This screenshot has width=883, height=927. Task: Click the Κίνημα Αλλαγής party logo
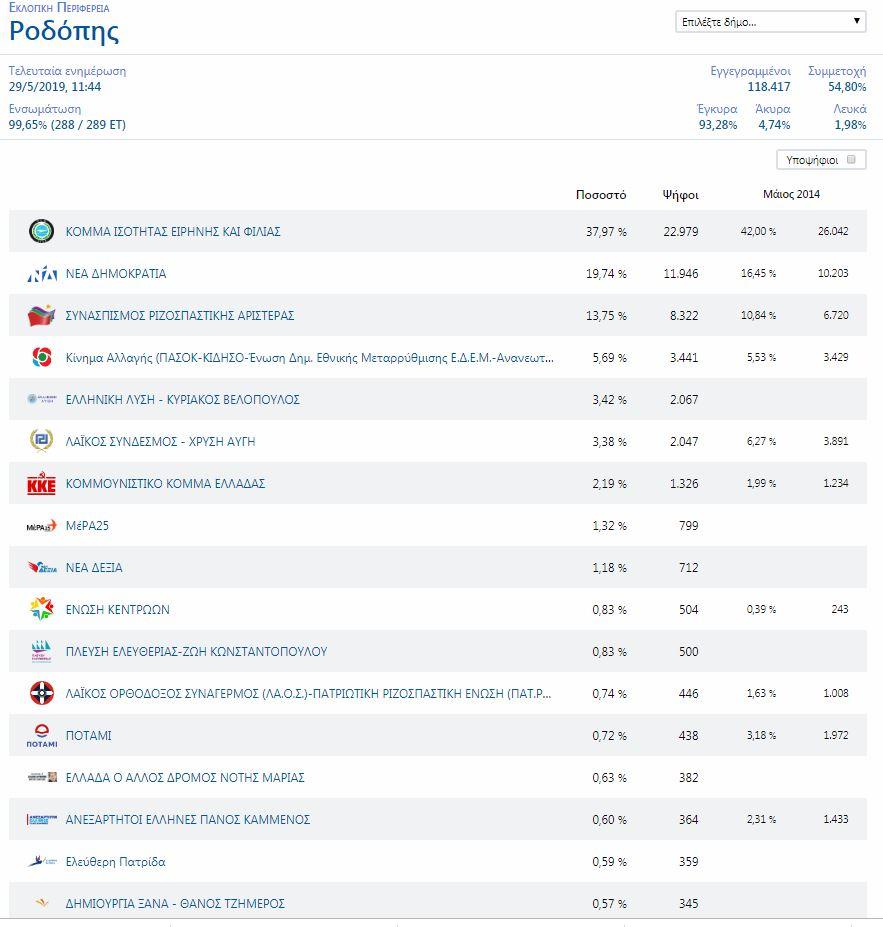pyautogui.click(x=41, y=358)
